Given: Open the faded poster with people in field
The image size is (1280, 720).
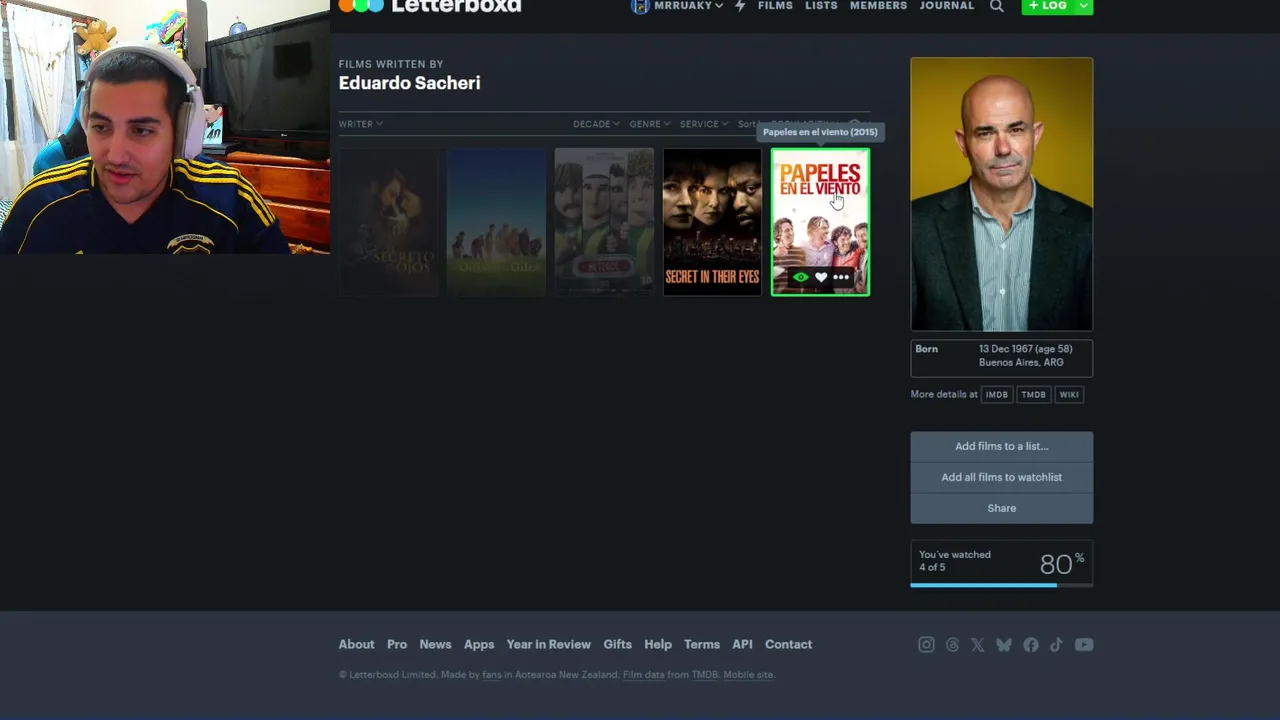Looking at the screenshot, I should point(496,222).
